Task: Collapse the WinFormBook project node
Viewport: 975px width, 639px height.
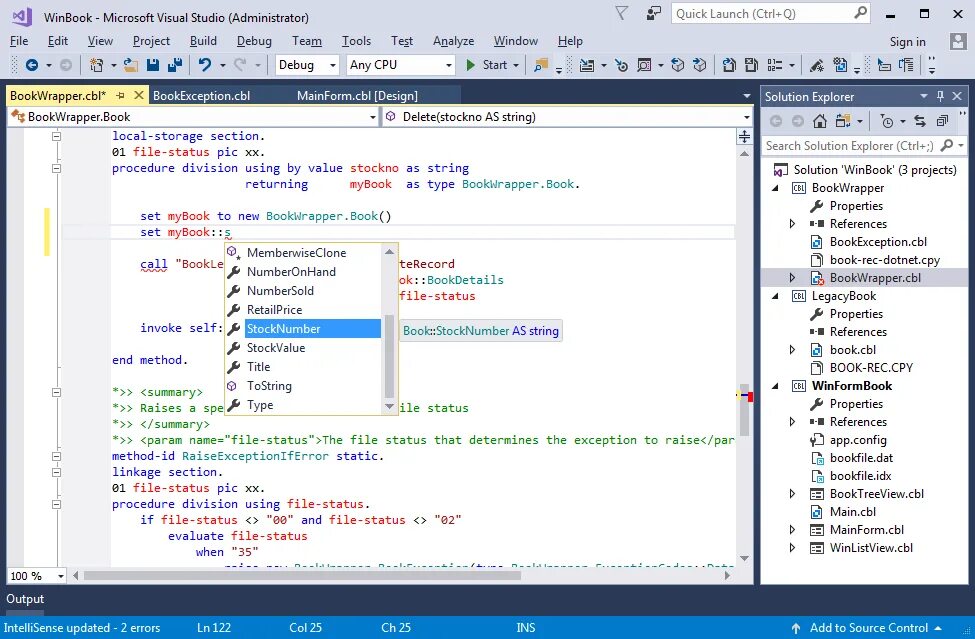Action: (775, 386)
